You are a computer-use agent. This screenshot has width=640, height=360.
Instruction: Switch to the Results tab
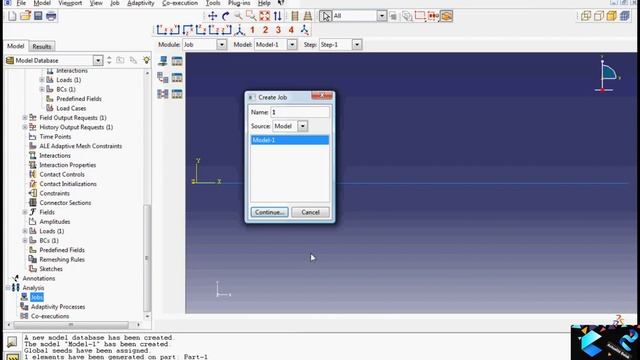point(42,46)
